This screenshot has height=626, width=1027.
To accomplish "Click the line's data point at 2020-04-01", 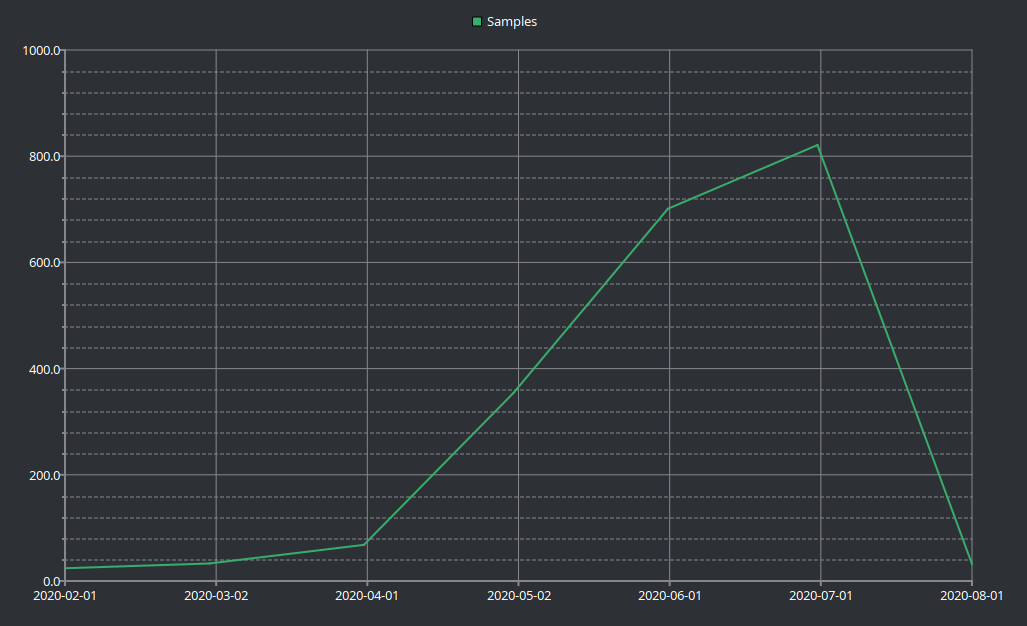I will point(365,544).
